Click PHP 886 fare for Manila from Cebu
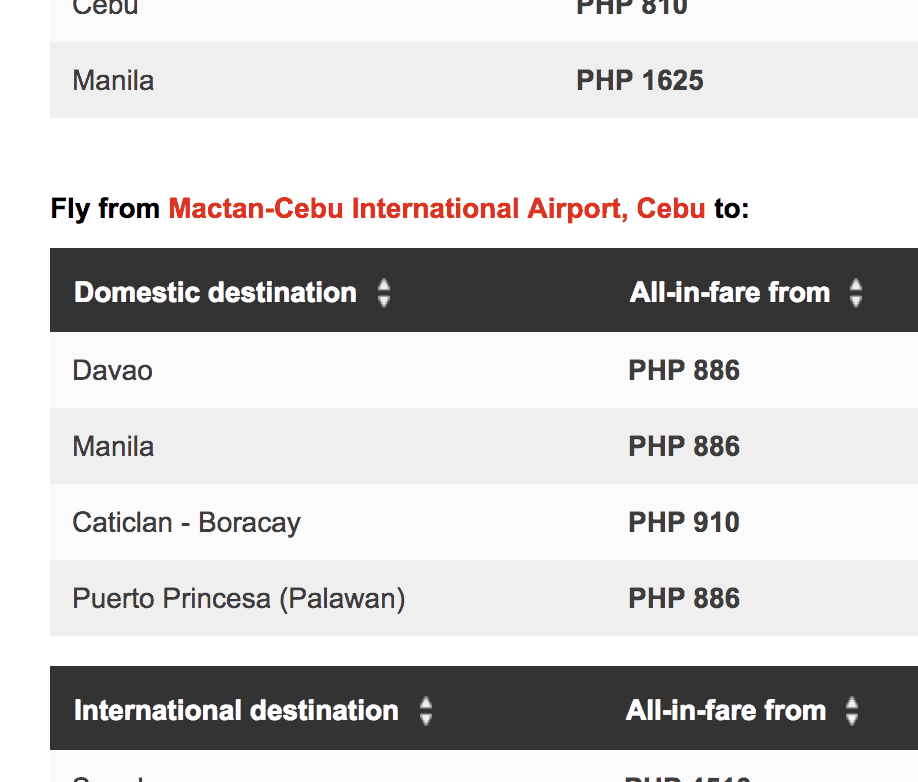The height and width of the screenshot is (782, 918). [x=684, y=447]
